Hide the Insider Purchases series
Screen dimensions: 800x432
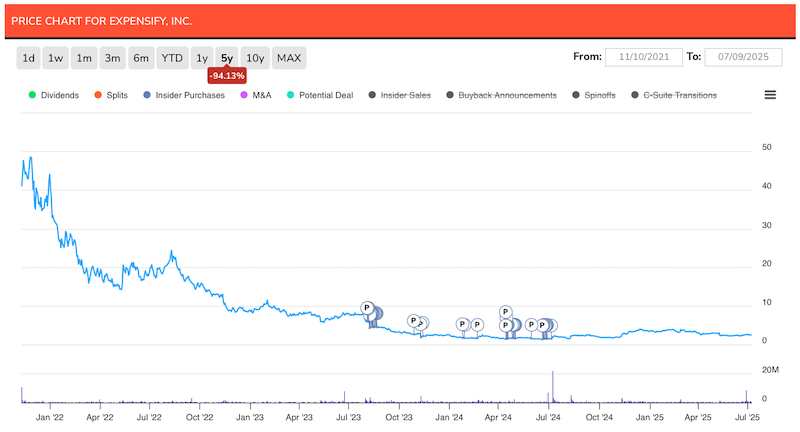[184, 95]
